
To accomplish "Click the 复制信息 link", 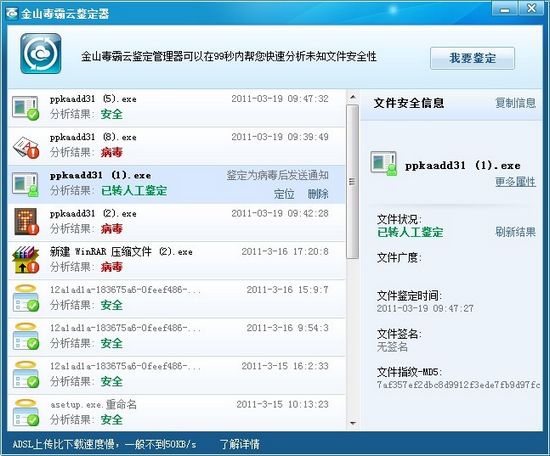I will click(515, 103).
